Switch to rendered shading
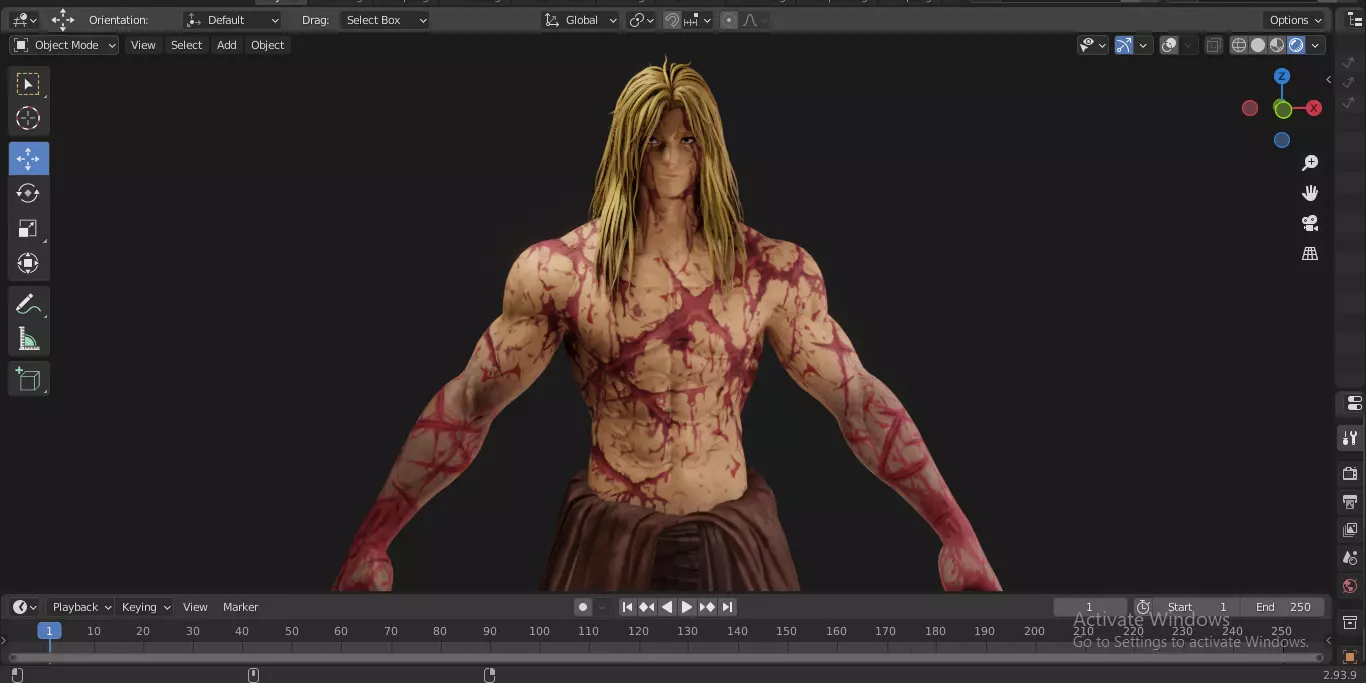 point(1296,45)
